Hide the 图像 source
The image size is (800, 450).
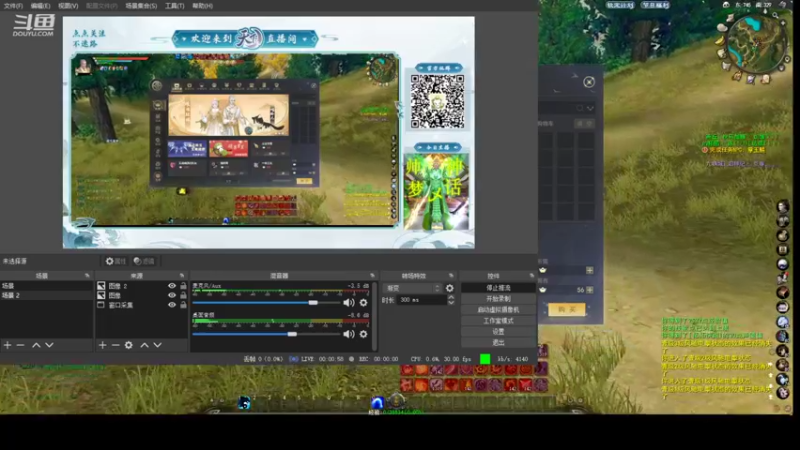(171, 295)
